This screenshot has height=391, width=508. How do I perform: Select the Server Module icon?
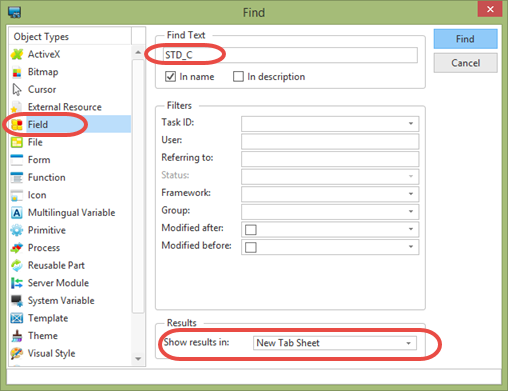click(x=17, y=283)
